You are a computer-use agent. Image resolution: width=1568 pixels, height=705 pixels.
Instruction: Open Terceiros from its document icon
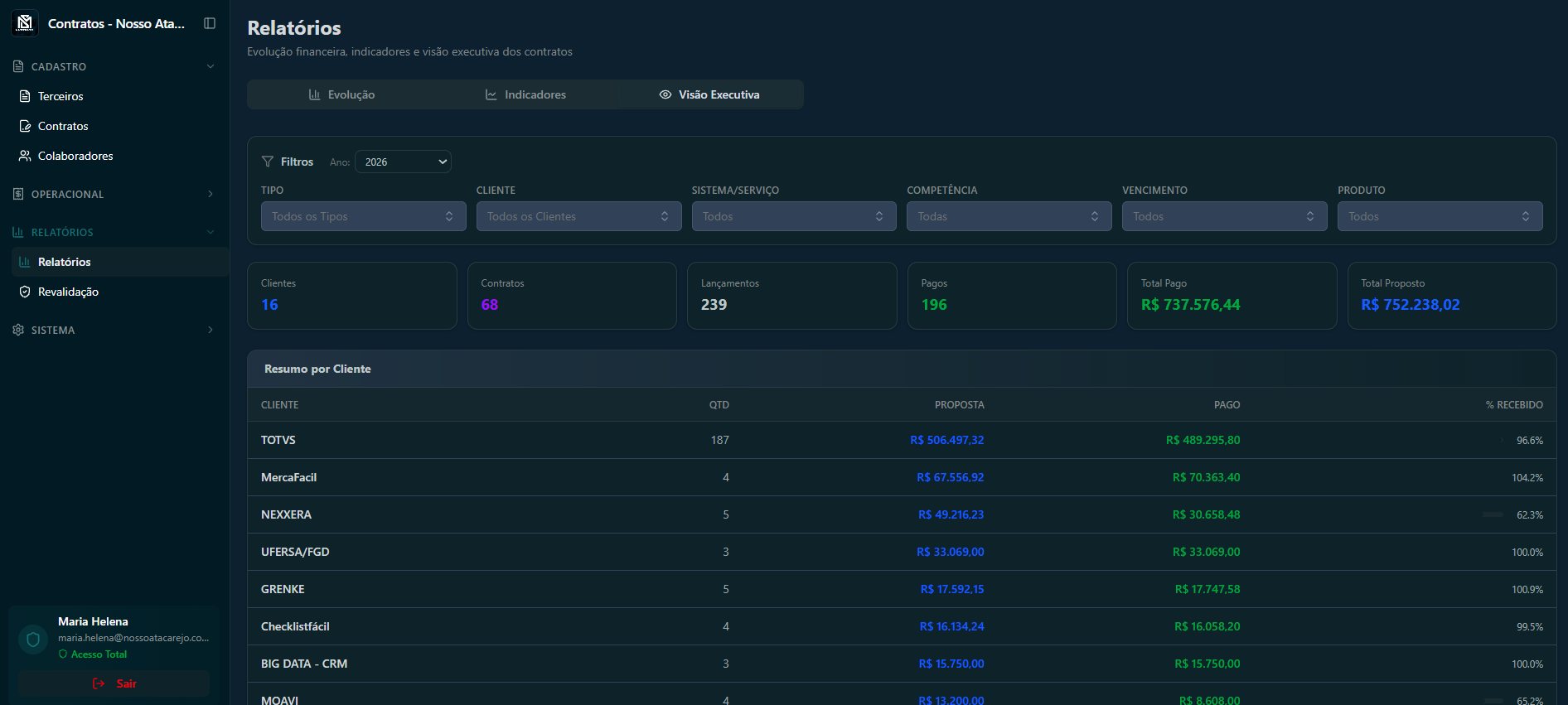25,96
